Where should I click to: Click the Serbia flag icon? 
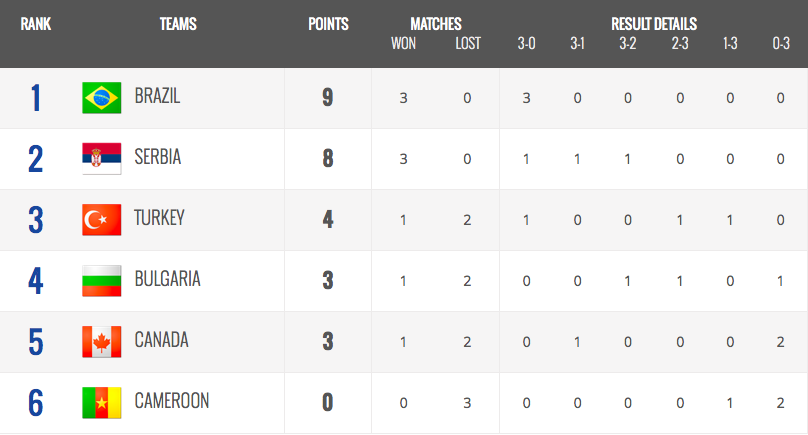point(102,159)
